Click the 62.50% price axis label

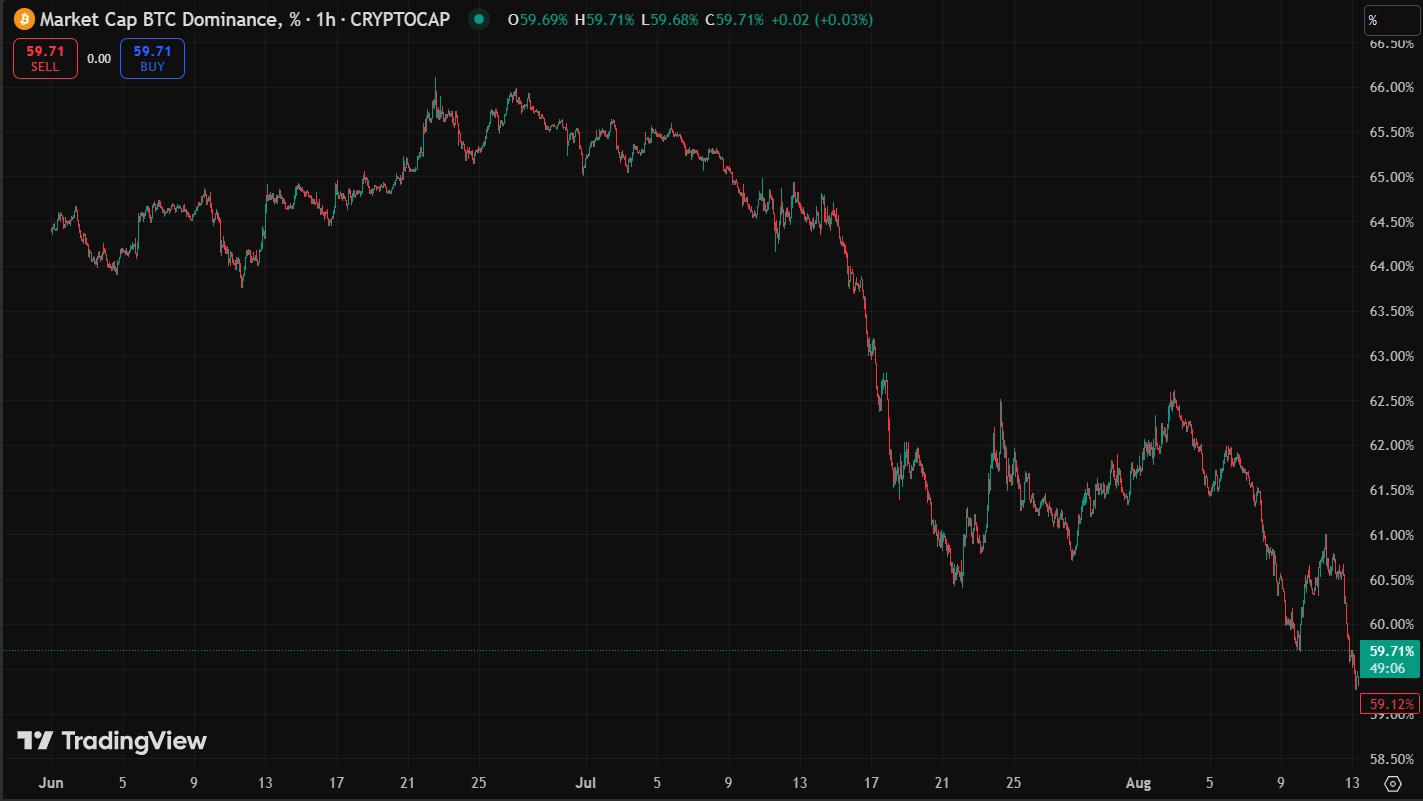1391,401
